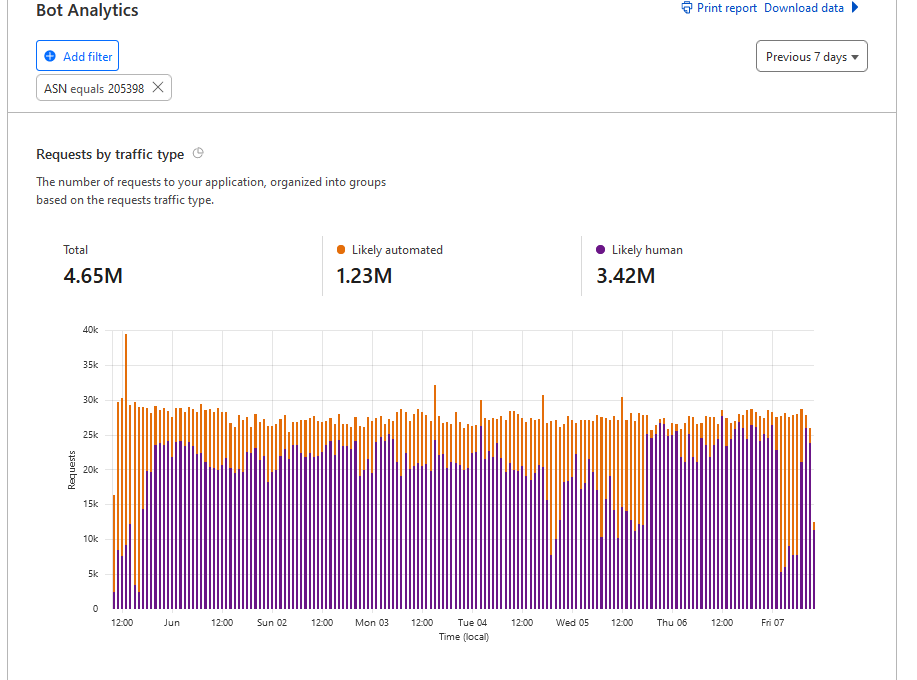Click the purple Likely human legend dot
Screen dimensions: 917x680
(x=600, y=250)
